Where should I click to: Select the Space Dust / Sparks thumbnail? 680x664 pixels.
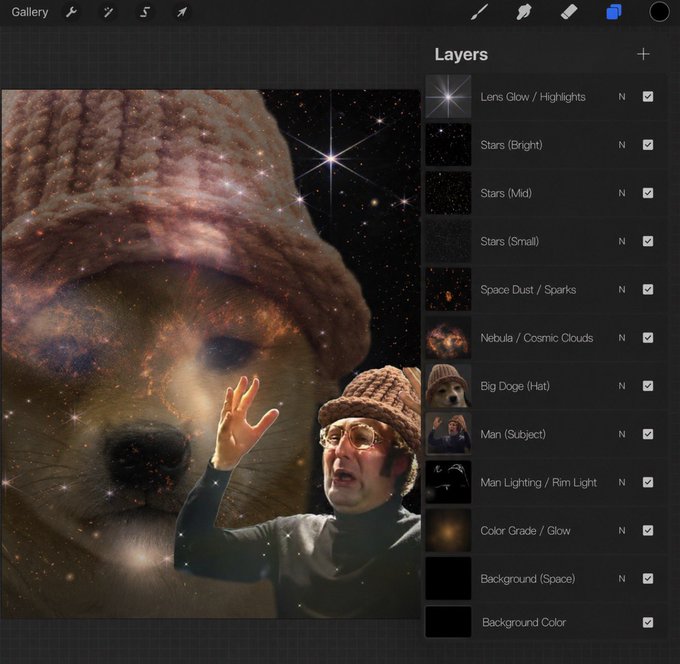point(448,289)
